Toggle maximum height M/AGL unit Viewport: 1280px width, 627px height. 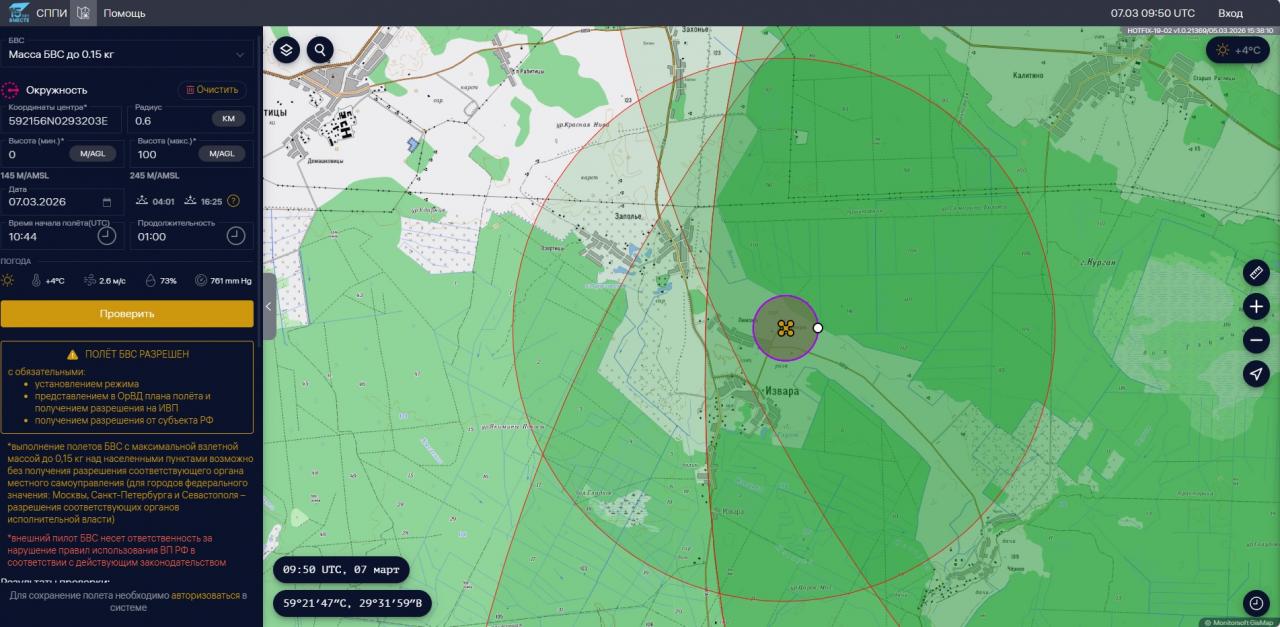point(221,154)
